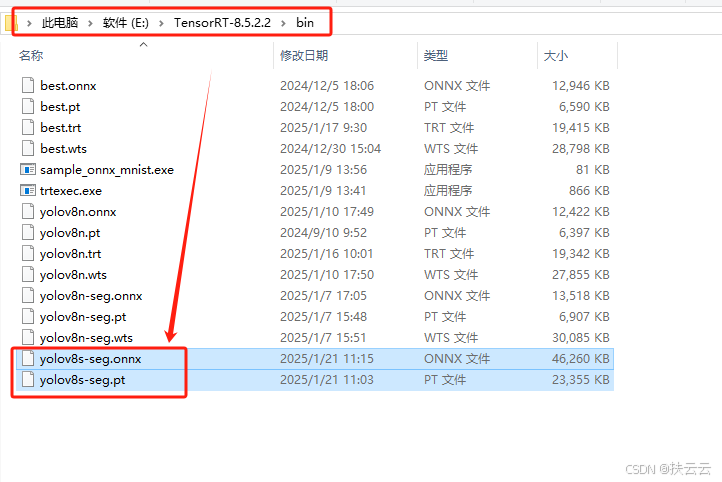Viewport: 722px width, 482px height.
Task: Click the trtexec.exe application icon
Action: point(28,191)
